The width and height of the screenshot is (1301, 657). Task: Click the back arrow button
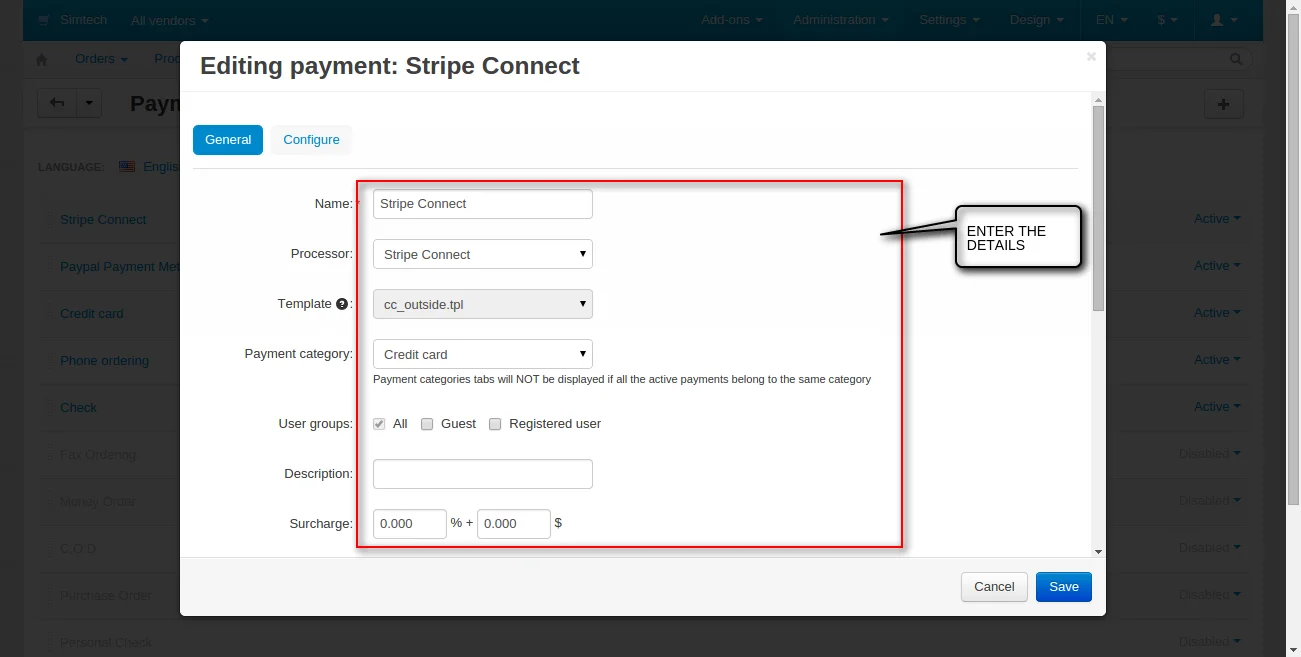[57, 103]
